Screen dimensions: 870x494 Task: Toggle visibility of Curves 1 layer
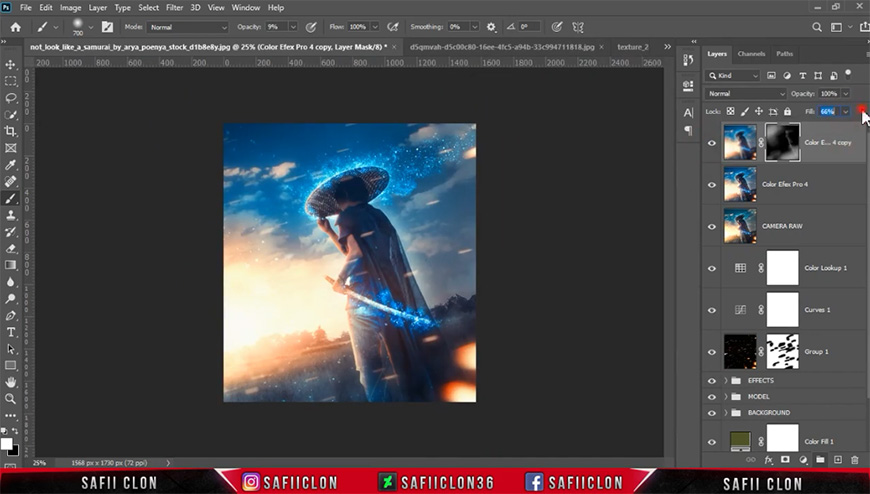[x=712, y=310]
